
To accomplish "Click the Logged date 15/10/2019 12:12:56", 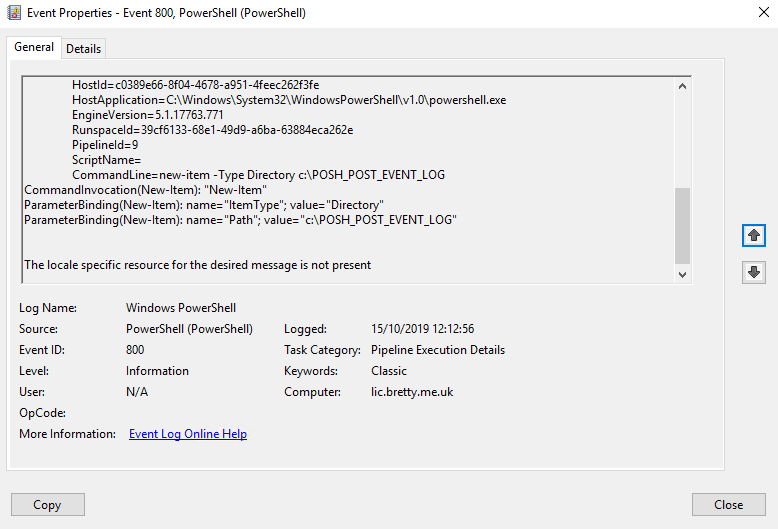I will coord(422,329).
